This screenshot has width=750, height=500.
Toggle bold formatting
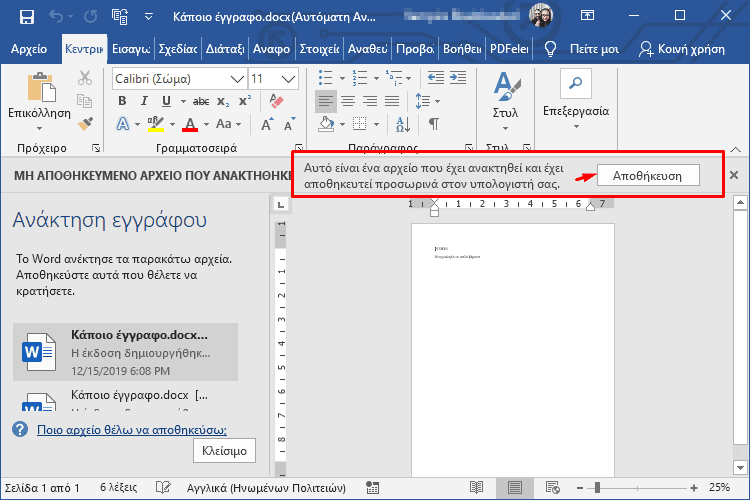(x=122, y=101)
